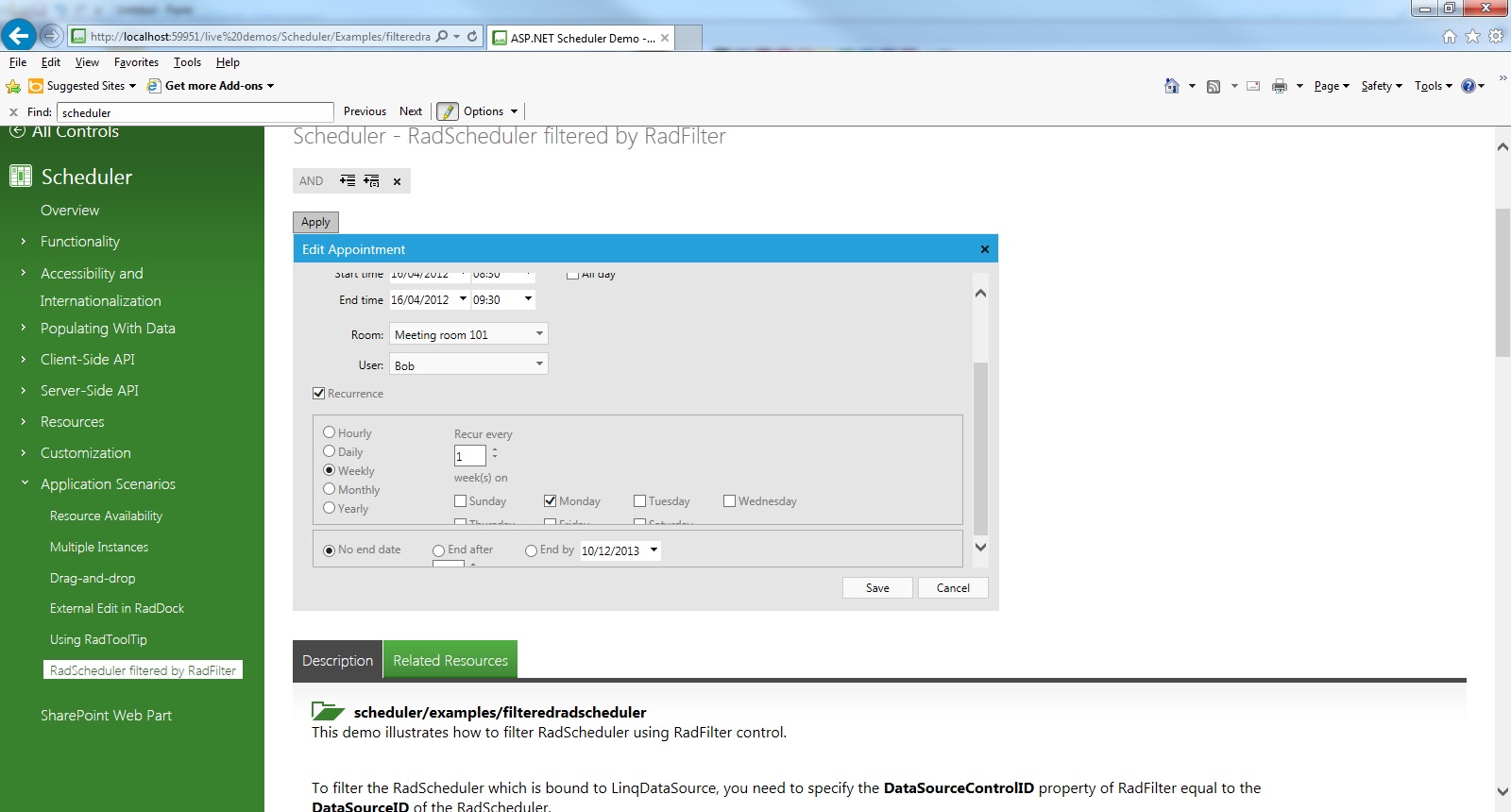Close the Find bar with its X
Screen dimensions: 1511x812
(x=13, y=112)
